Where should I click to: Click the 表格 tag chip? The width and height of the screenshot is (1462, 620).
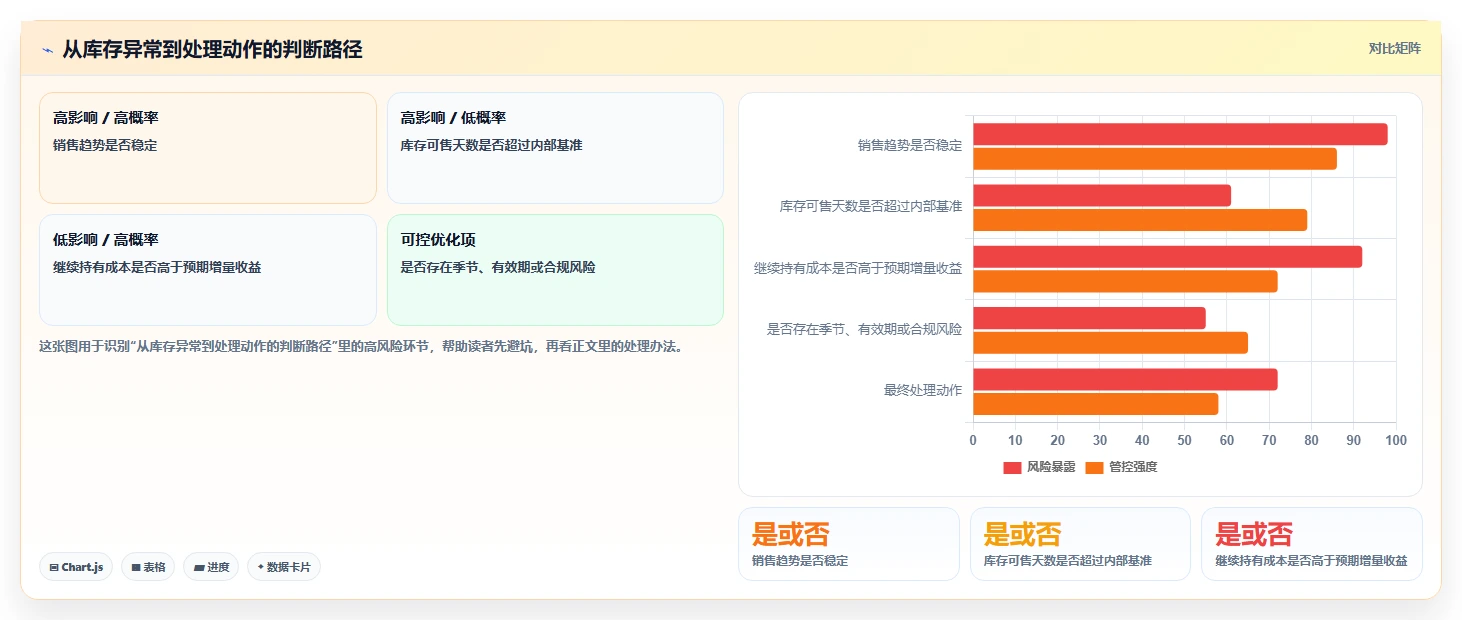coord(148,567)
